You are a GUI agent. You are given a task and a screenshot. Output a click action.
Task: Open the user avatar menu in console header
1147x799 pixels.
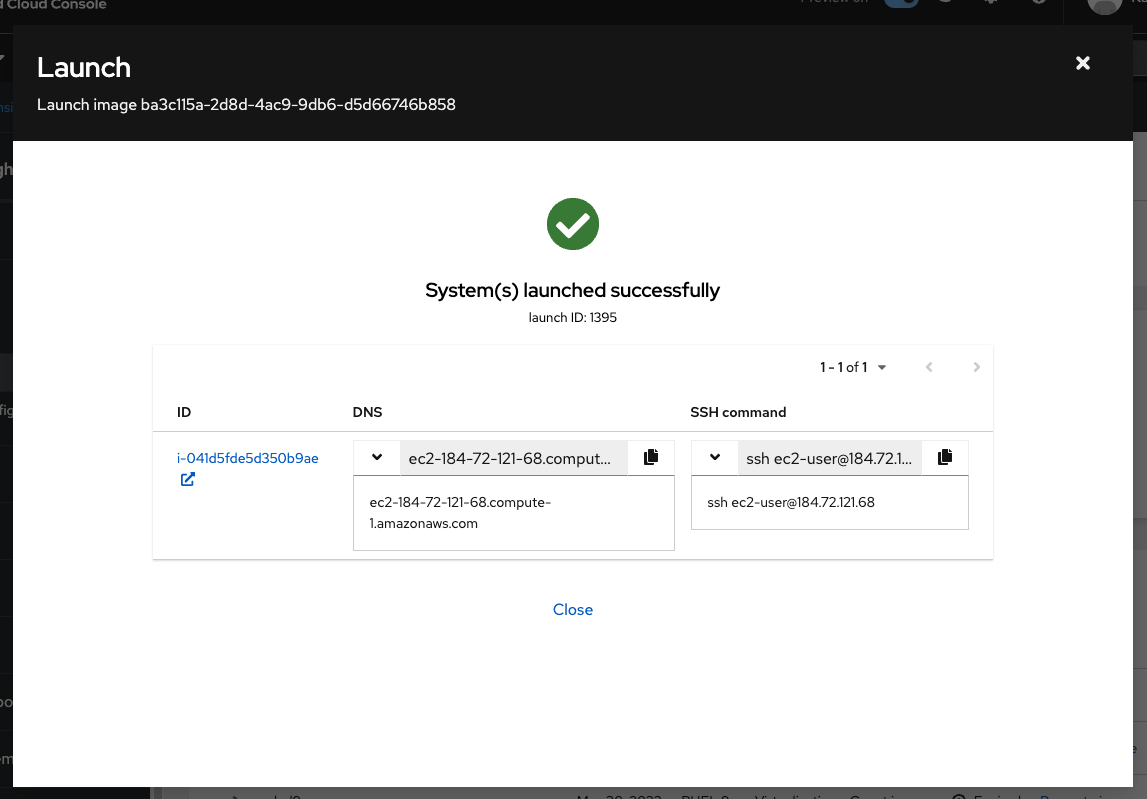tap(1105, 4)
